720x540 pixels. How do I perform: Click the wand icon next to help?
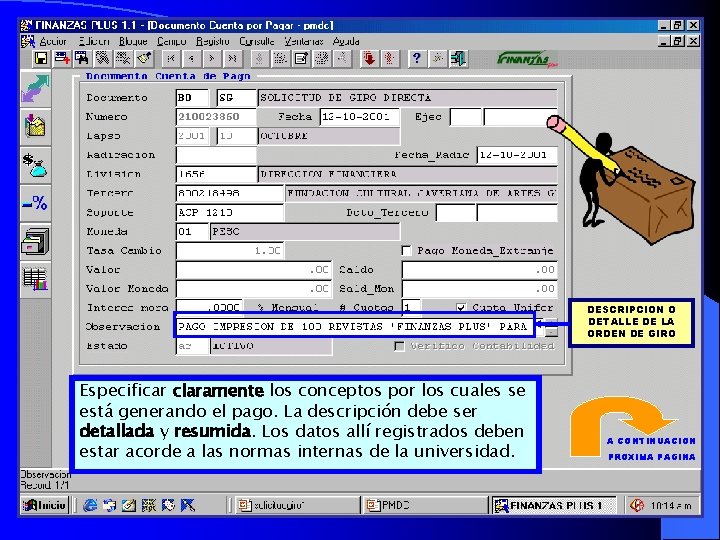pos(437,59)
